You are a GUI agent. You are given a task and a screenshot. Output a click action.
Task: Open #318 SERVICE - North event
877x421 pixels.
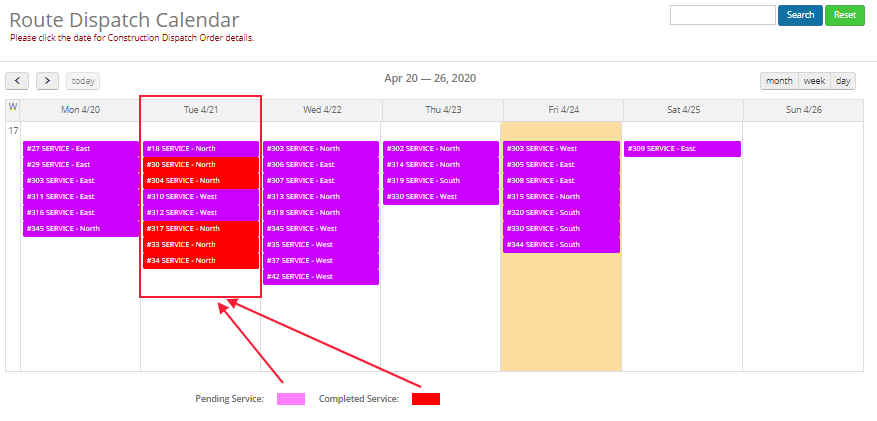pyautogui.click(x=321, y=213)
